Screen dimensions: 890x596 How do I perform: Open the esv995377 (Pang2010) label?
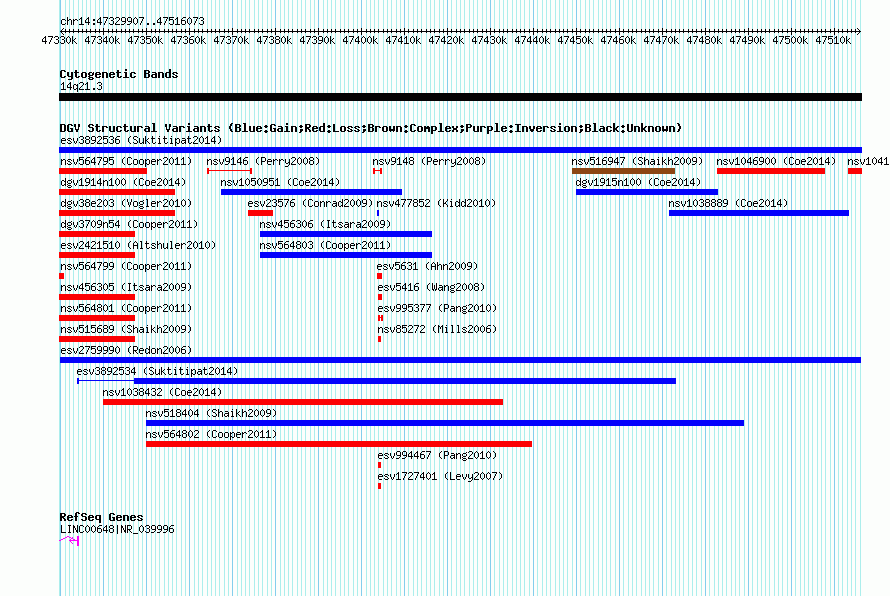(x=437, y=308)
